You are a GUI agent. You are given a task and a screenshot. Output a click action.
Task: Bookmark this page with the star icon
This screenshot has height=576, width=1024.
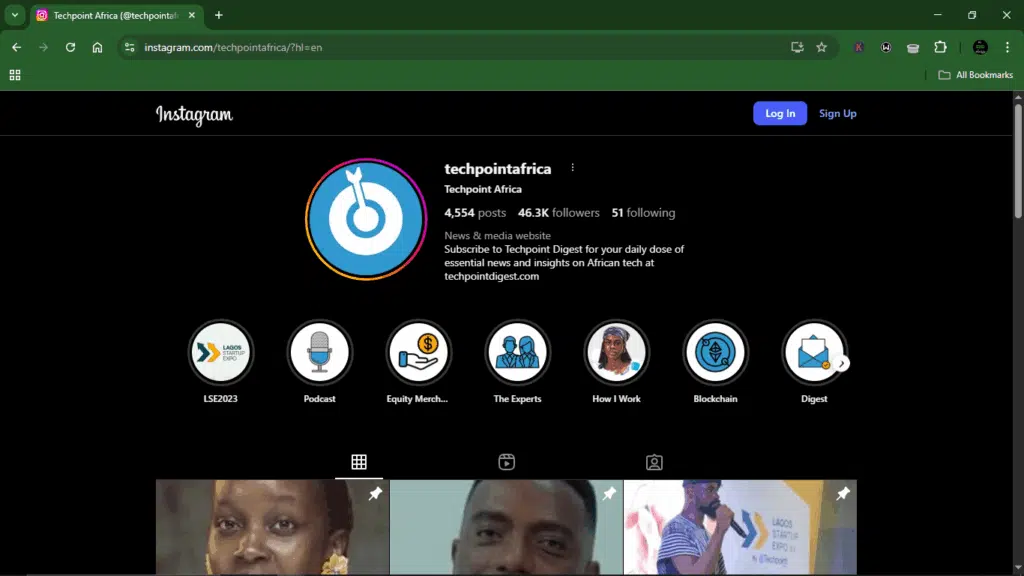(821, 47)
